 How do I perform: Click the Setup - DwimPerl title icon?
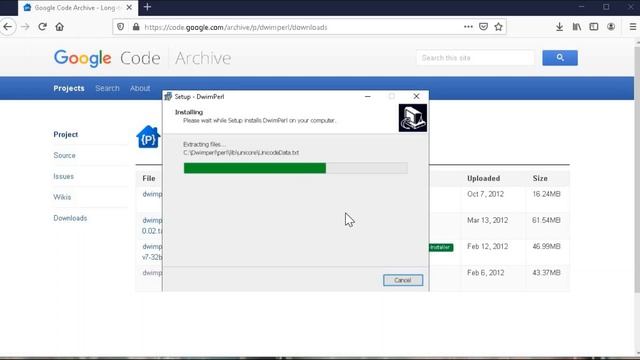(x=168, y=96)
